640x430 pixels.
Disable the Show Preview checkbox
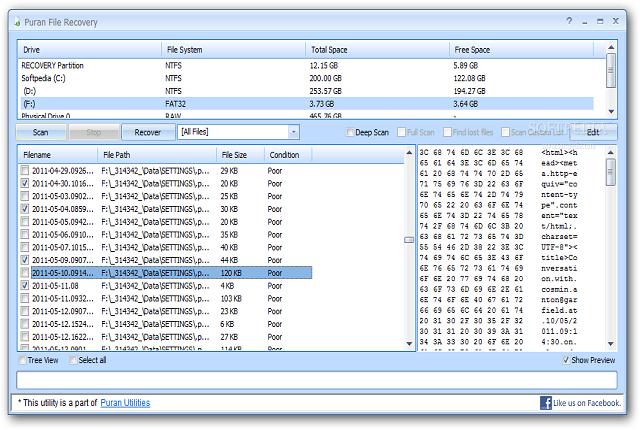coord(568,360)
